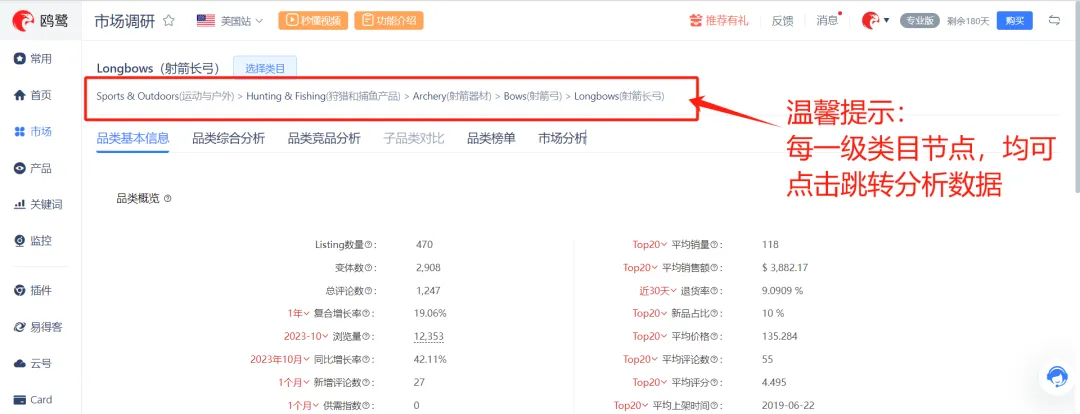Click help icon next to 退货率
1080x414 pixels.
click(x=714, y=291)
